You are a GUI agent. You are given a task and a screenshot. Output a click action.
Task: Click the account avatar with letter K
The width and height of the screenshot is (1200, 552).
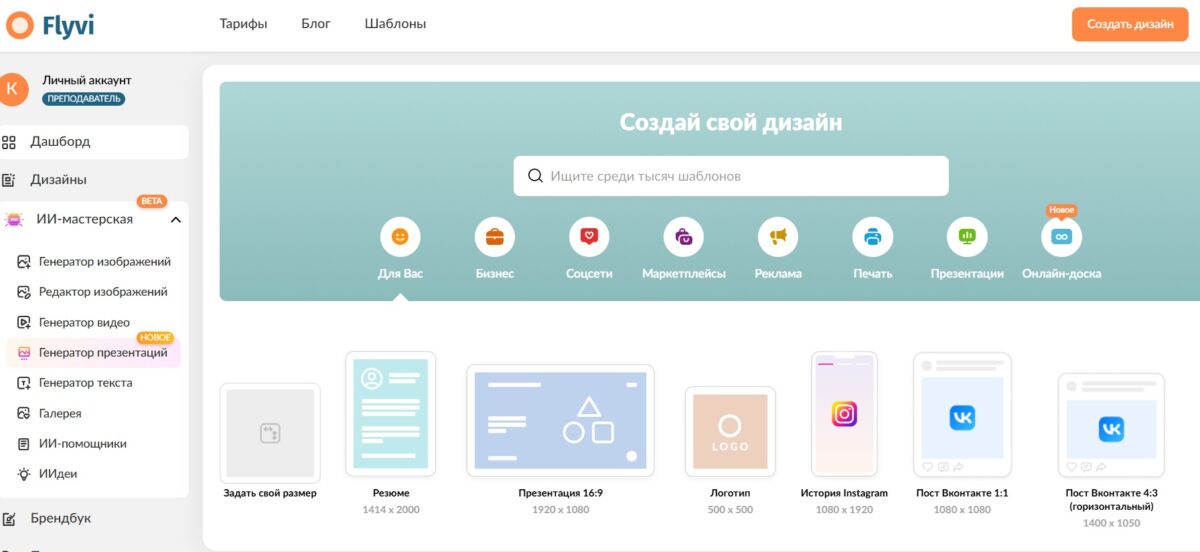12,89
